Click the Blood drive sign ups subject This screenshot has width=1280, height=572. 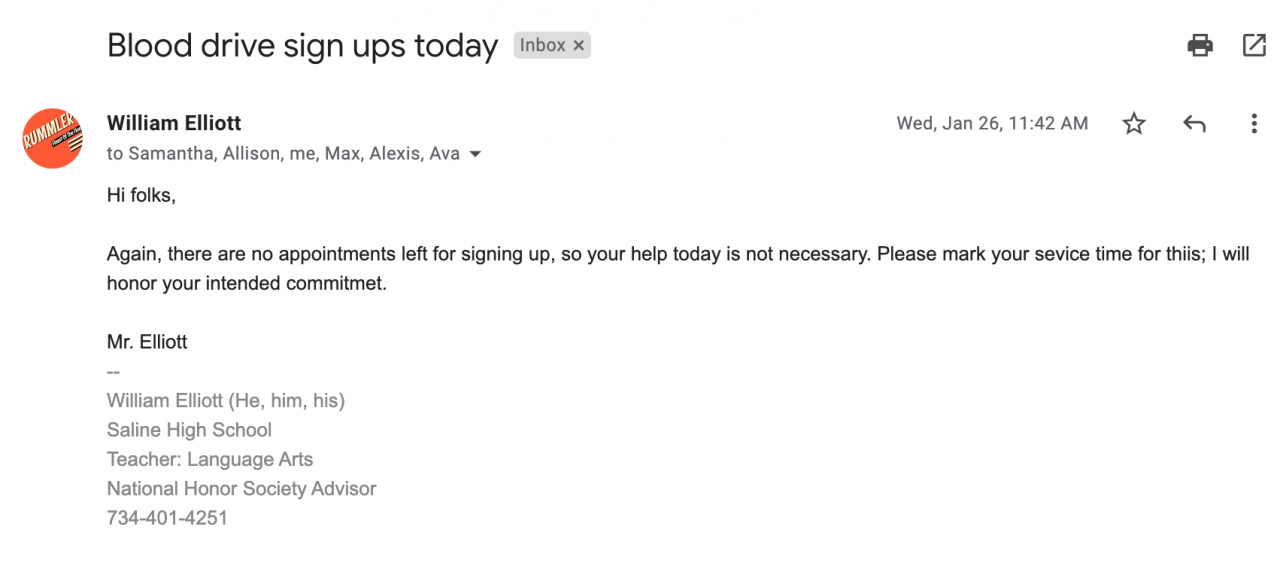coord(302,46)
